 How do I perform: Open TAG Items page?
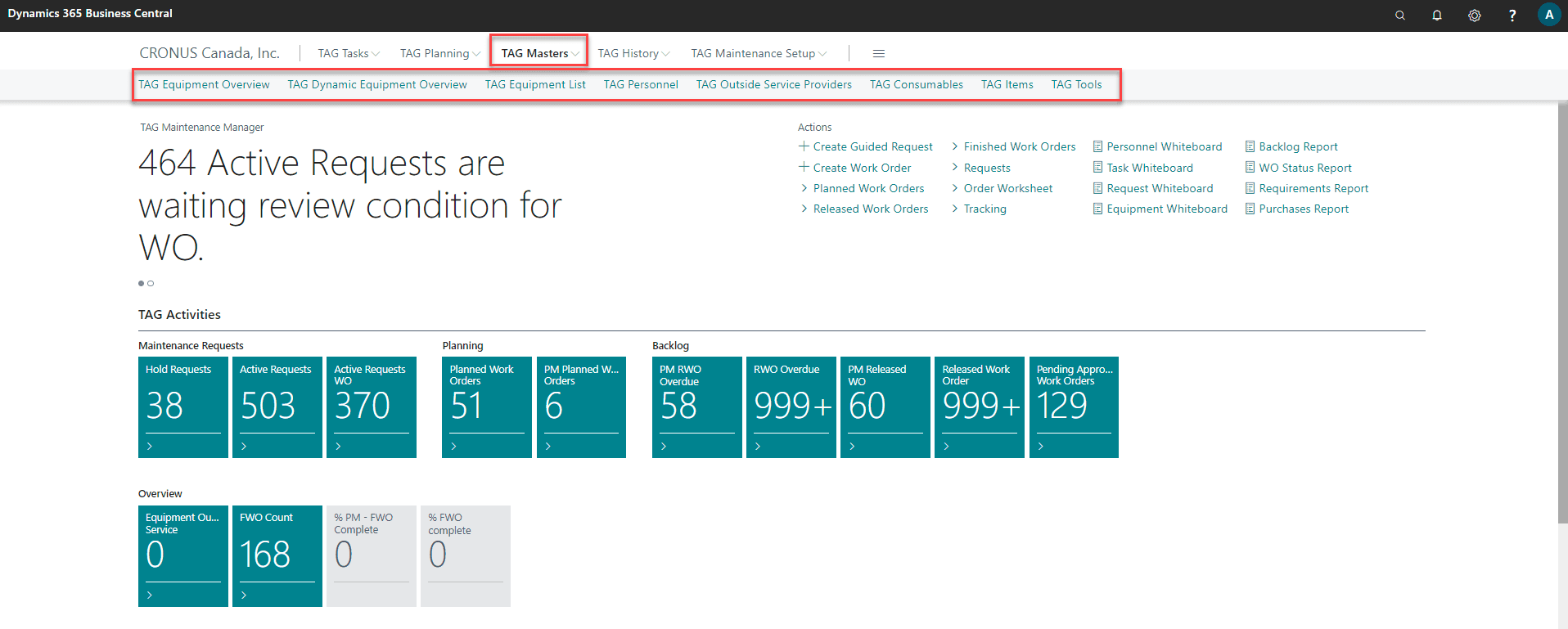pyautogui.click(x=1007, y=84)
